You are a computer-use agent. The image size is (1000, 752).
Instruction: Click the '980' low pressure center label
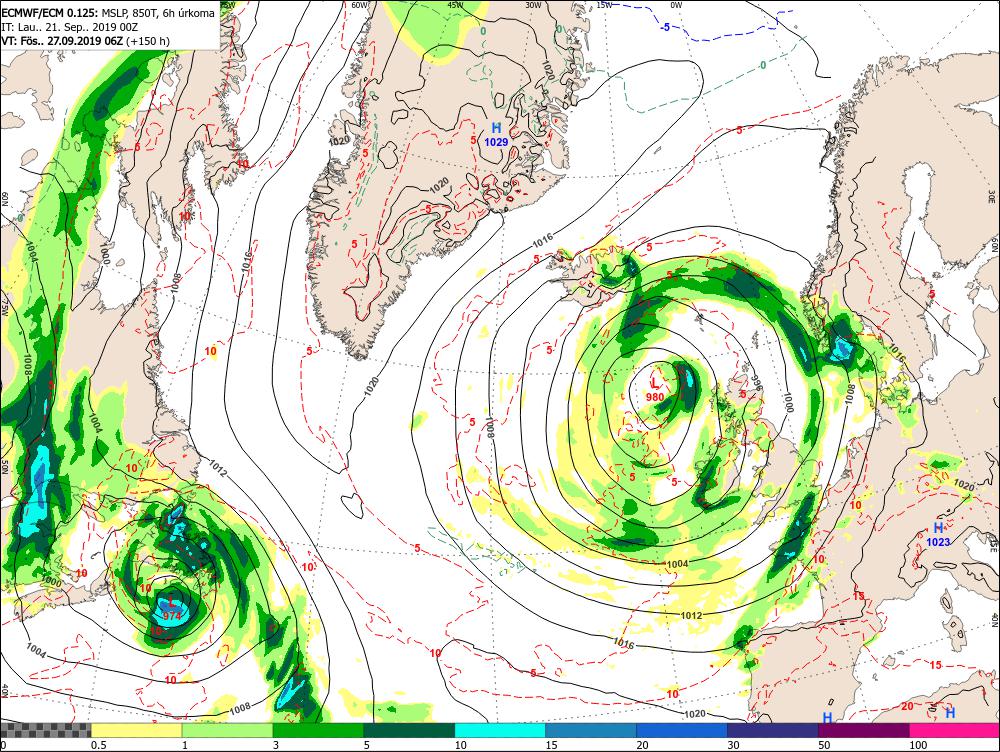655,397
